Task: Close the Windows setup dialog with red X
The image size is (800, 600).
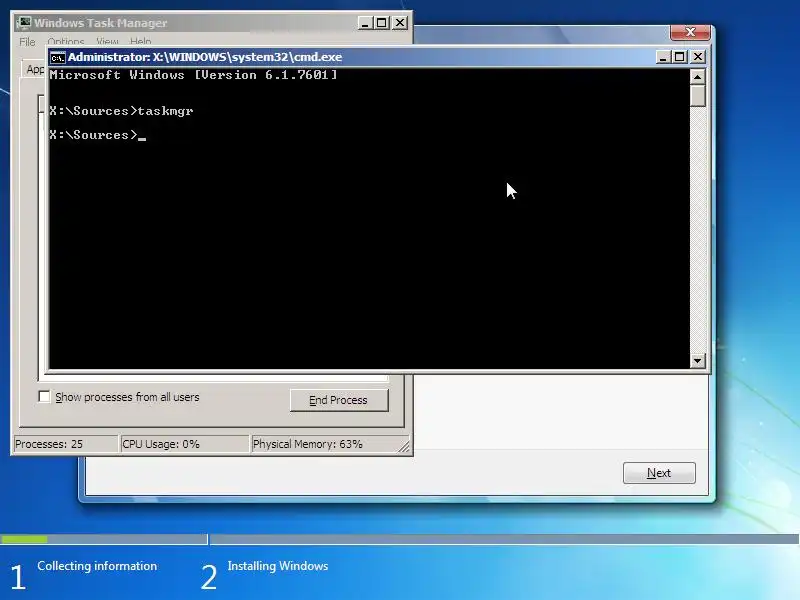Action: coord(690,32)
